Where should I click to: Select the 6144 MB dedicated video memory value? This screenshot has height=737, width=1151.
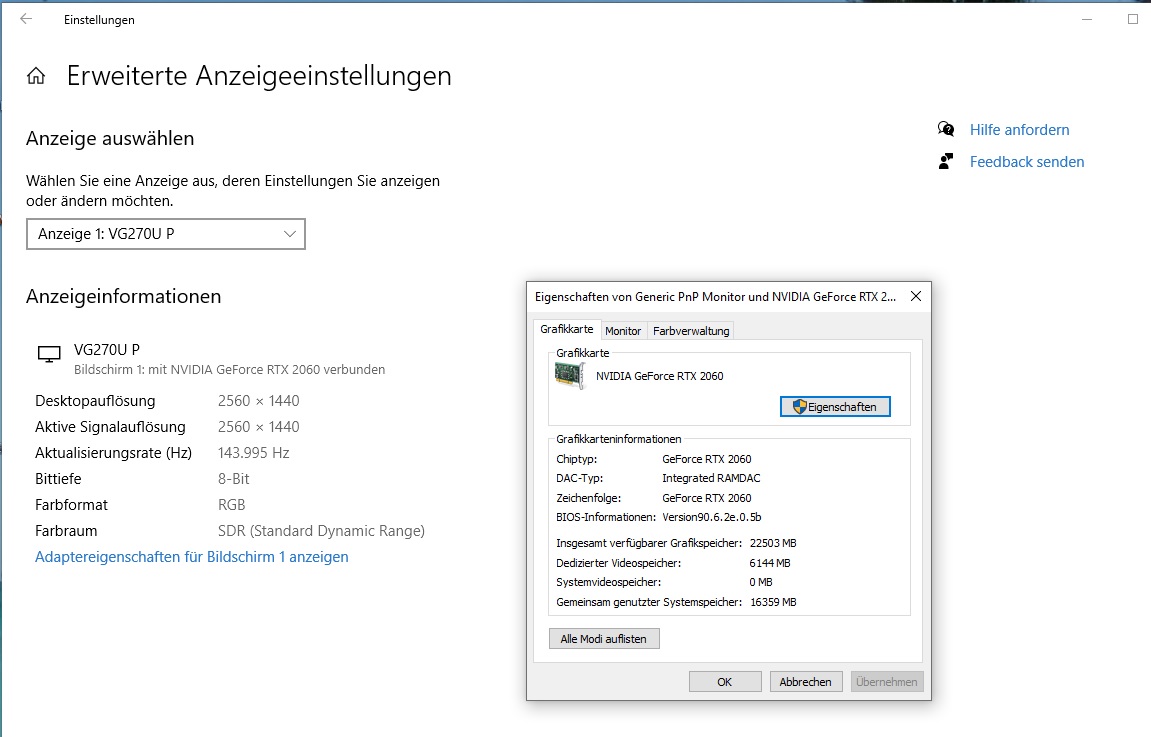coord(770,563)
